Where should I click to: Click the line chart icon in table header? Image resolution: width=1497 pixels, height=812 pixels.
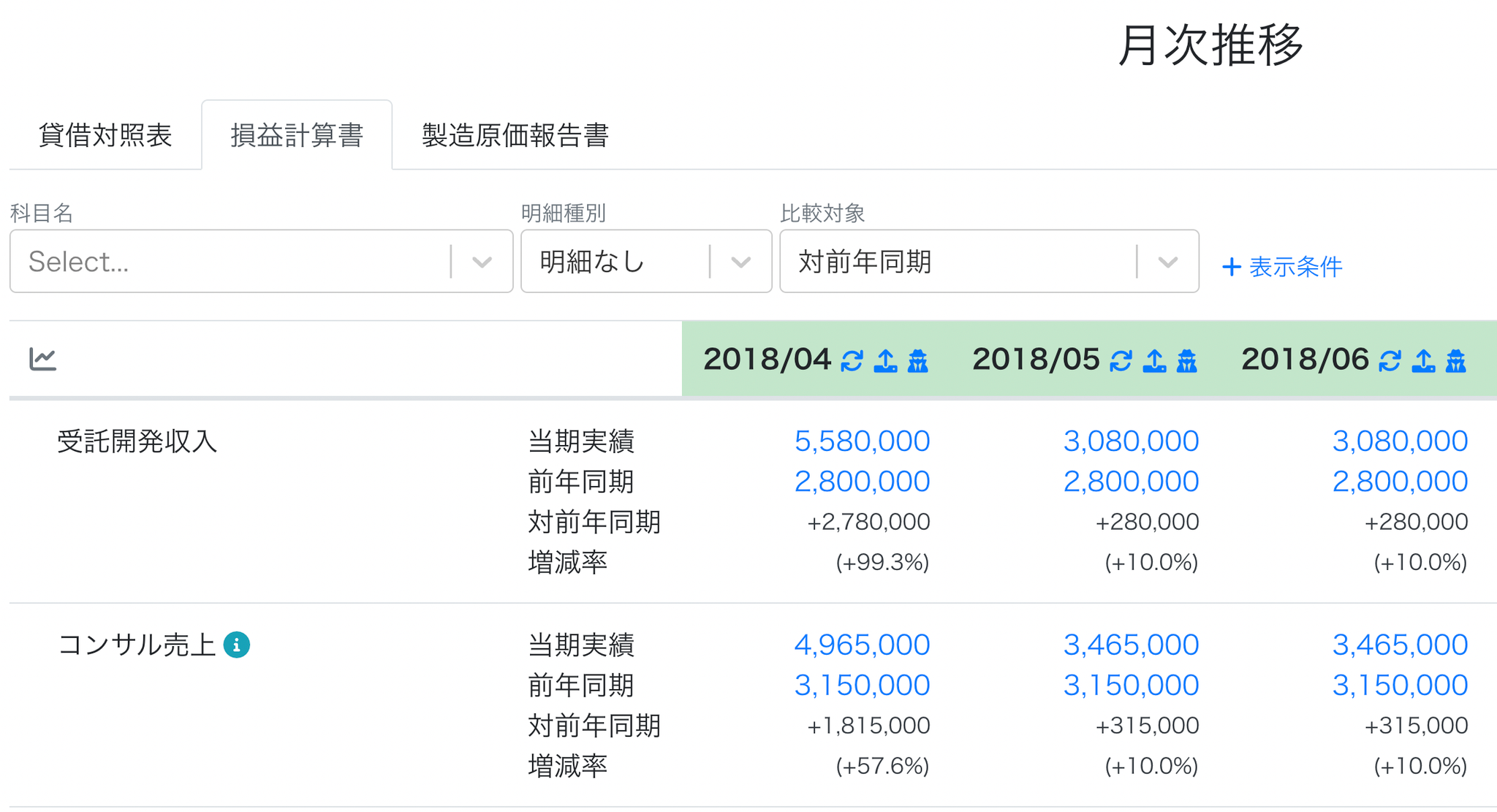(x=42, y=359)
